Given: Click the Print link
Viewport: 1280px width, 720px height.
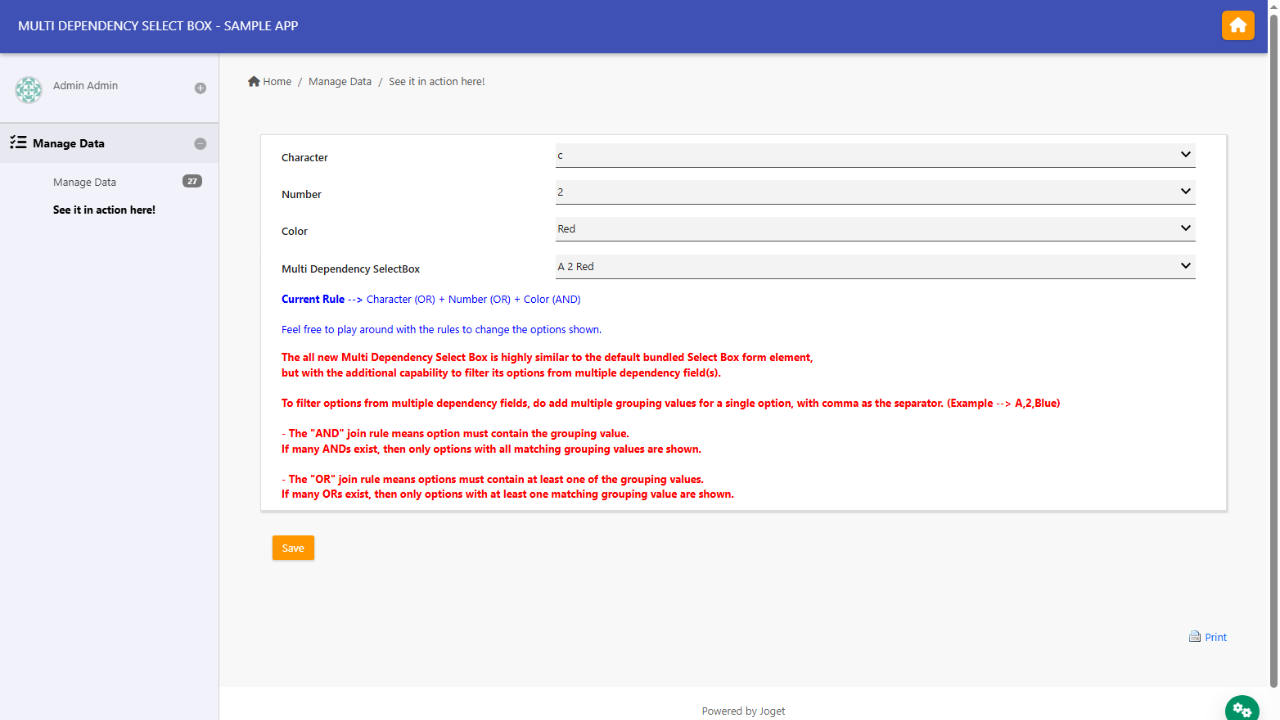Looking at the screenshot, I should pos(1215,637).
